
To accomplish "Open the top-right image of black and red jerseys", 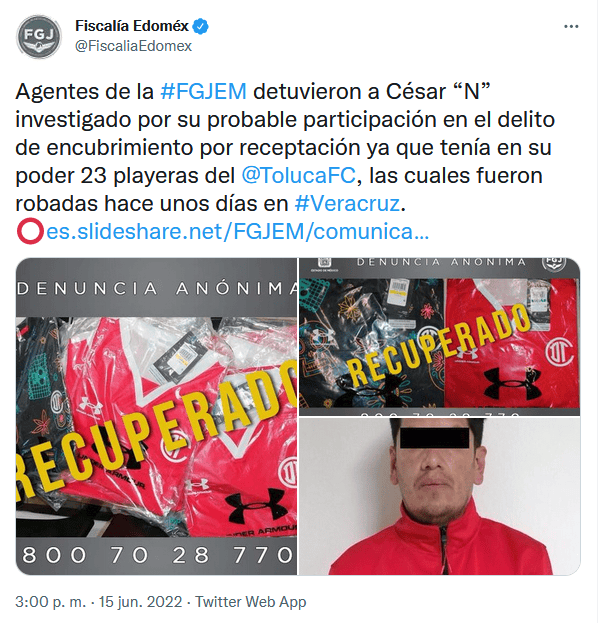I will click(439, 337).
